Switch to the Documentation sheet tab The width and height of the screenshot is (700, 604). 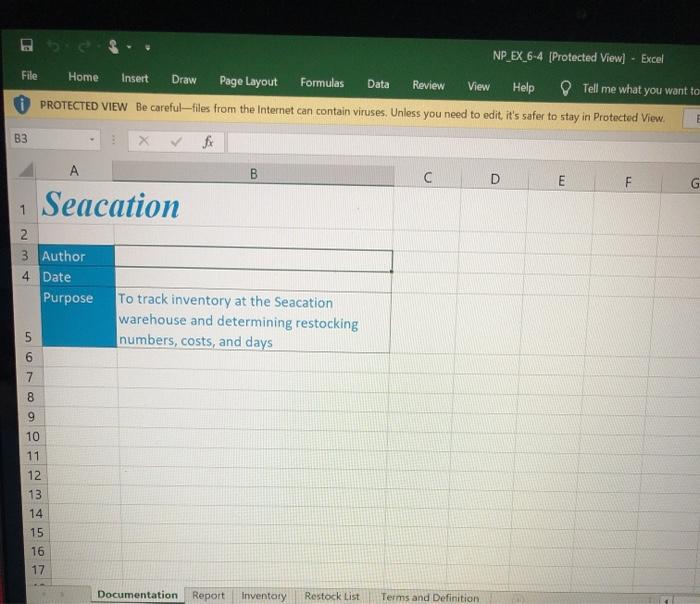click(x=138, y=595)
